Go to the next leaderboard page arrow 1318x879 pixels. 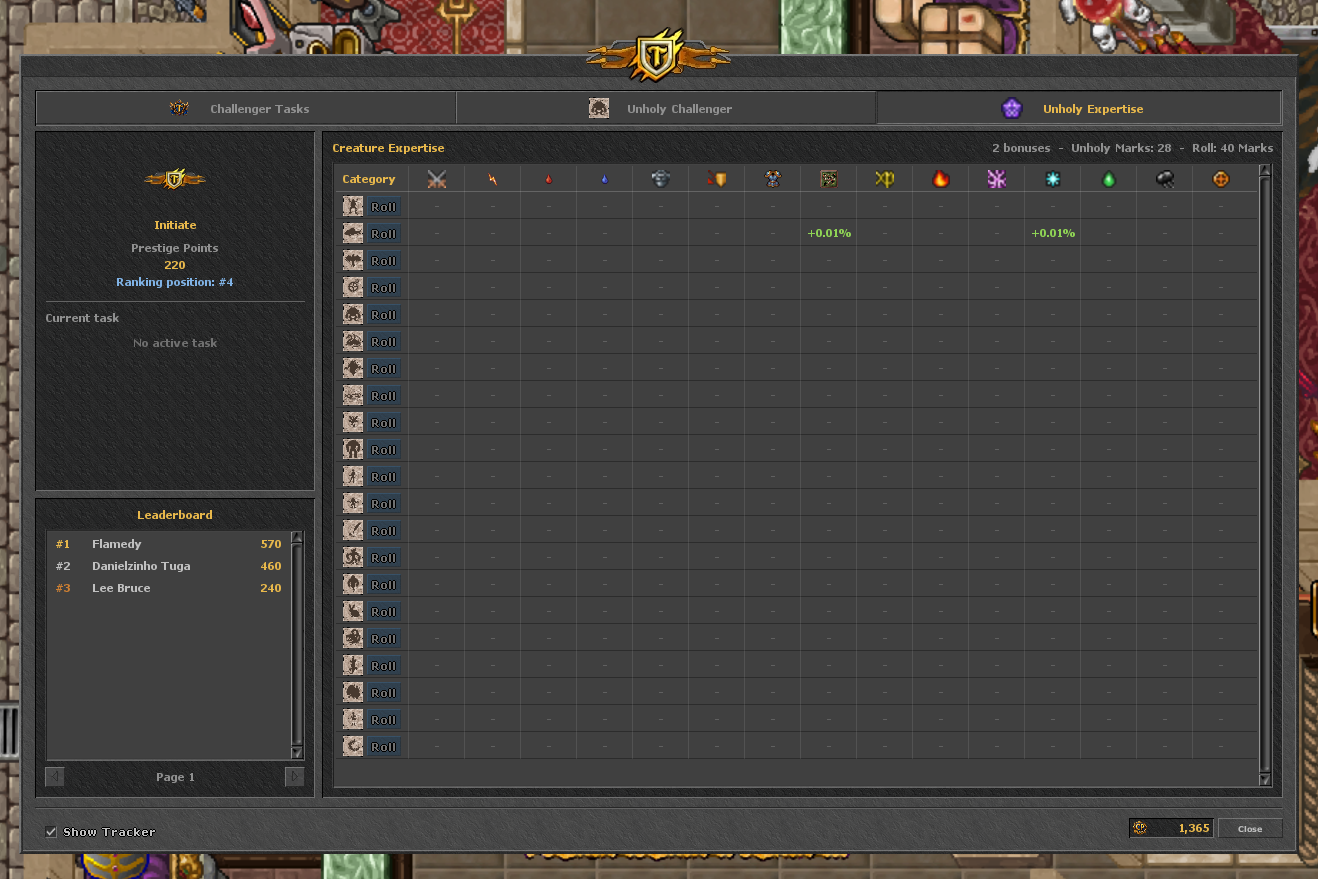pyautogui.click(x=294, y=776)
